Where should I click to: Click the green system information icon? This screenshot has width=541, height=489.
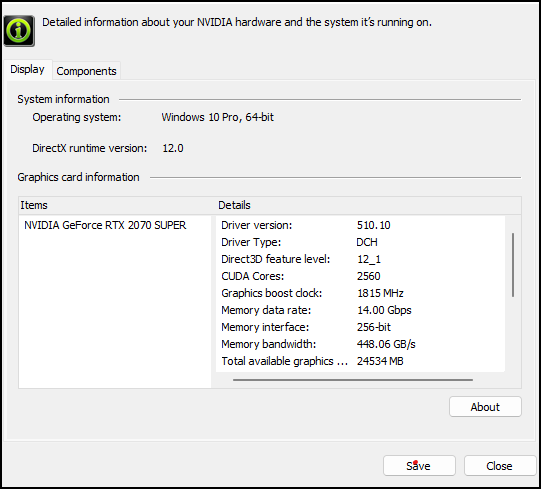19,31
